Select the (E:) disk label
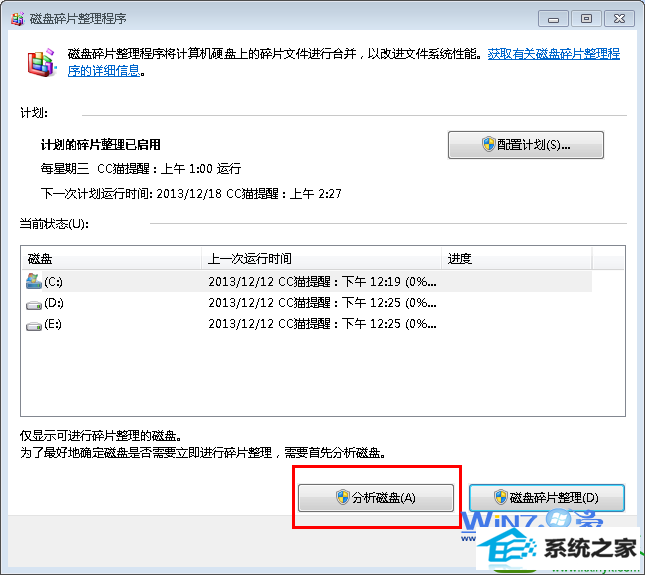Image resolution: width=645 pixels, height=575 pixels. click(53, 325)
